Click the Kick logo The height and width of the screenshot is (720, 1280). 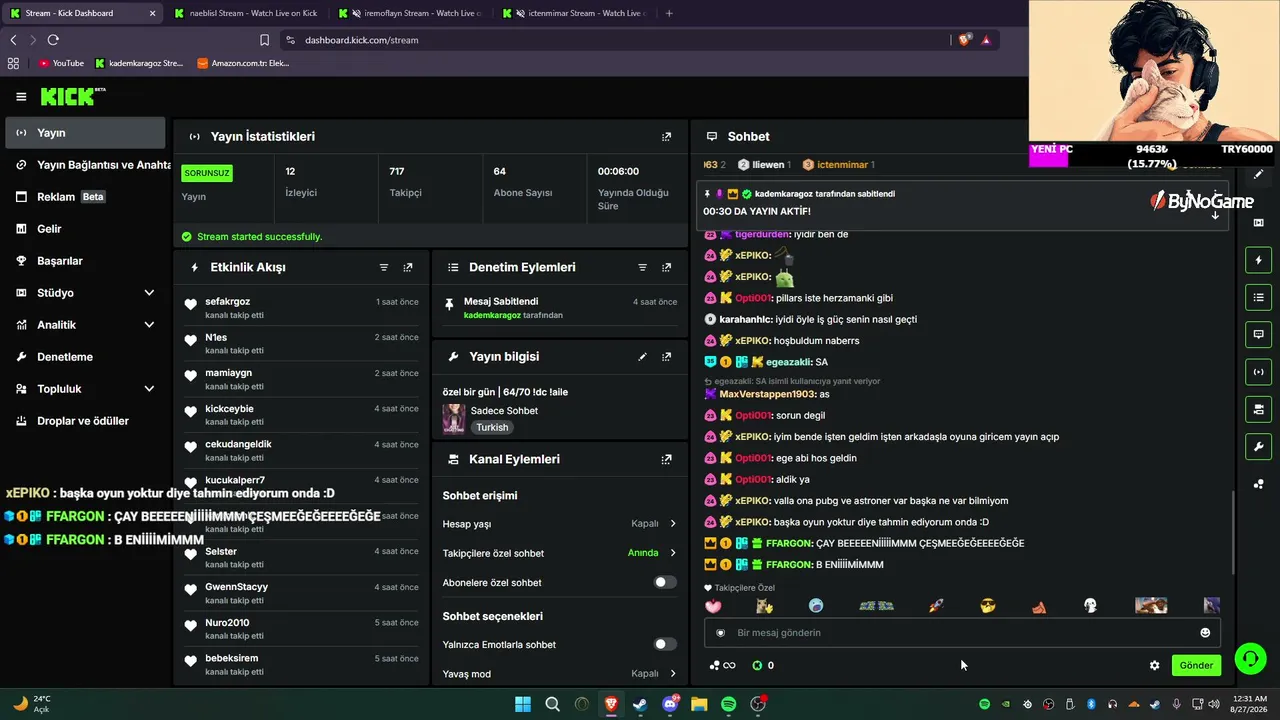tap(72, 97)
